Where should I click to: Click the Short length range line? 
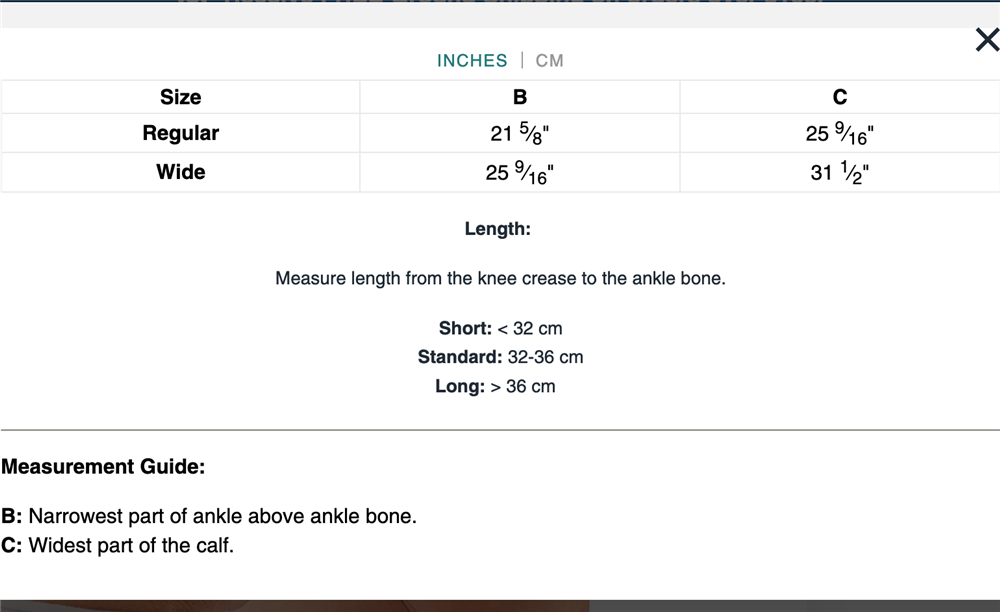pos(501,328)
